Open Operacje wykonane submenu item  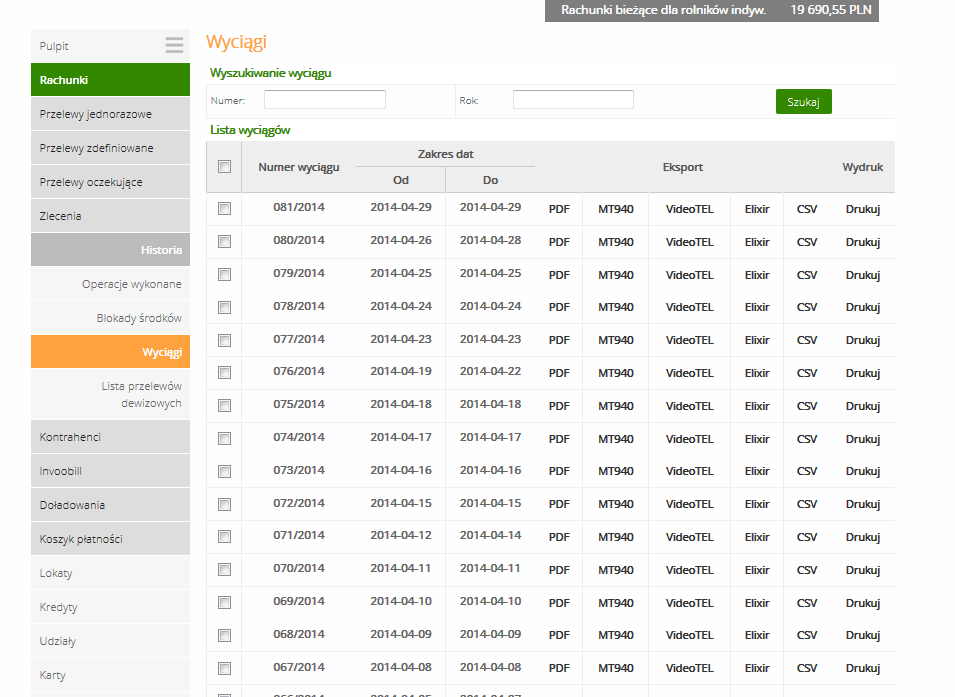click(110, 284)
